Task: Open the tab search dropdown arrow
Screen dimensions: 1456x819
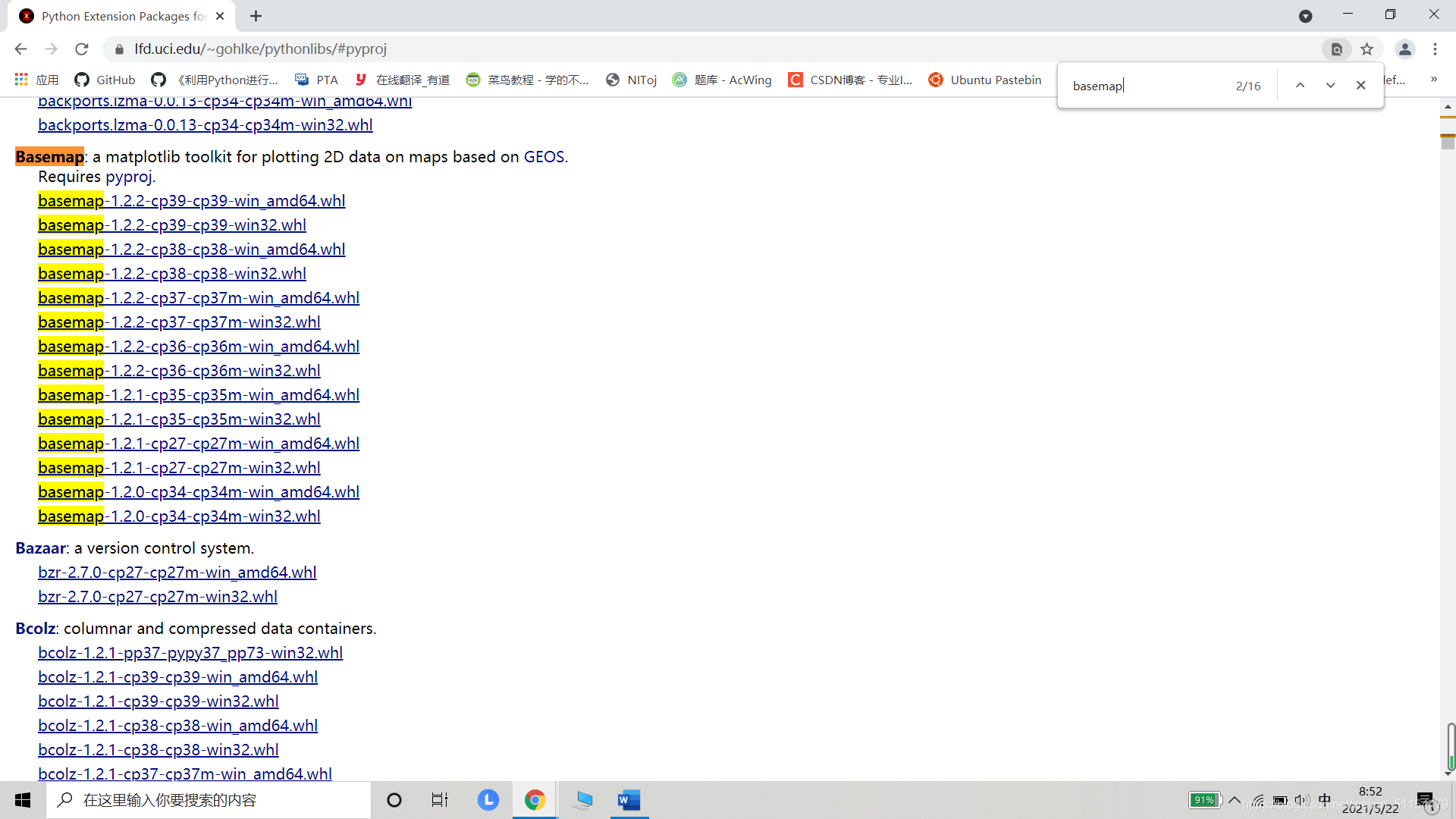Action: click(x=1305, y=16)
